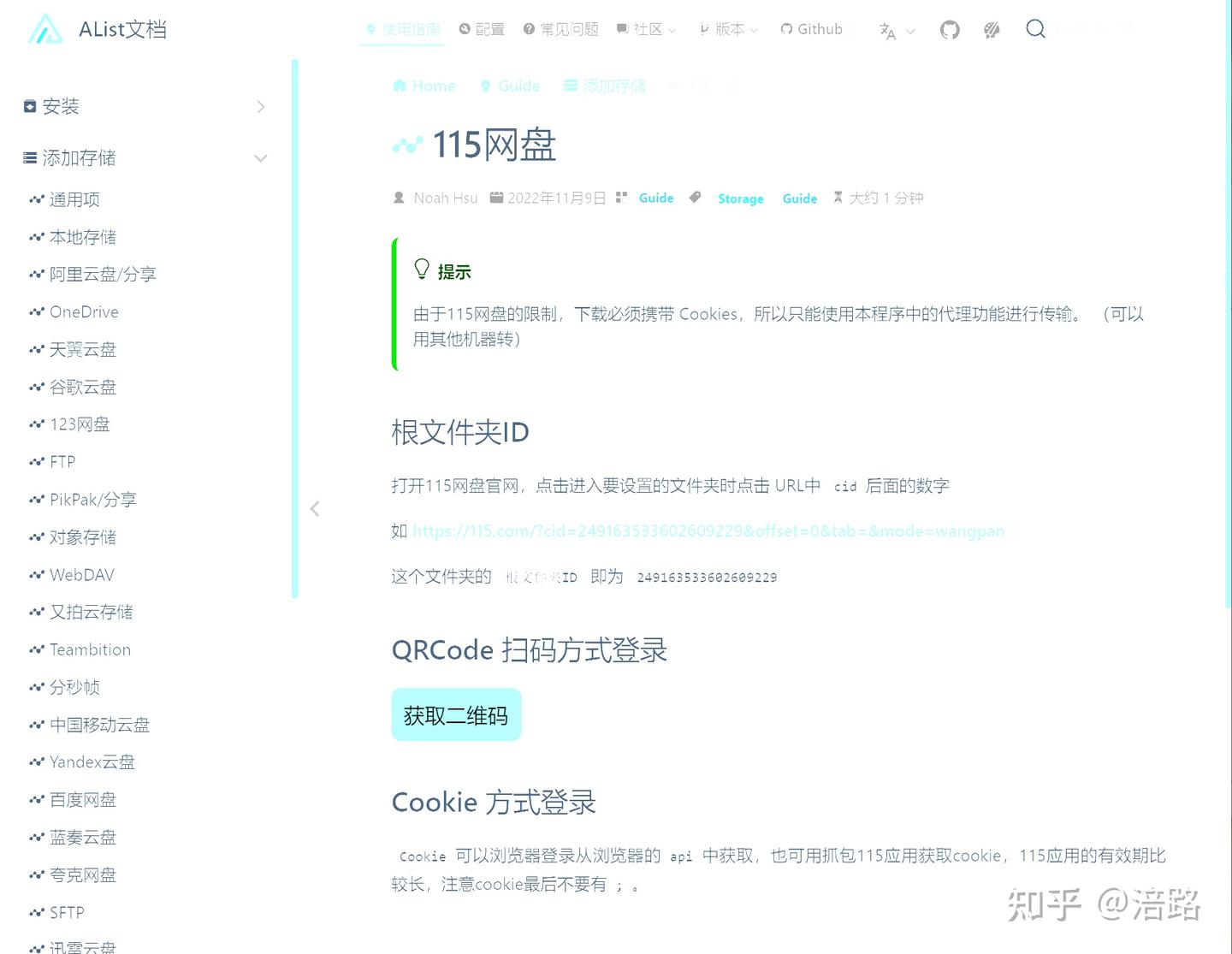Toggle the color theme appearance icon
This screenshot has height=954, width=1232.
click(x=992, y=30)
